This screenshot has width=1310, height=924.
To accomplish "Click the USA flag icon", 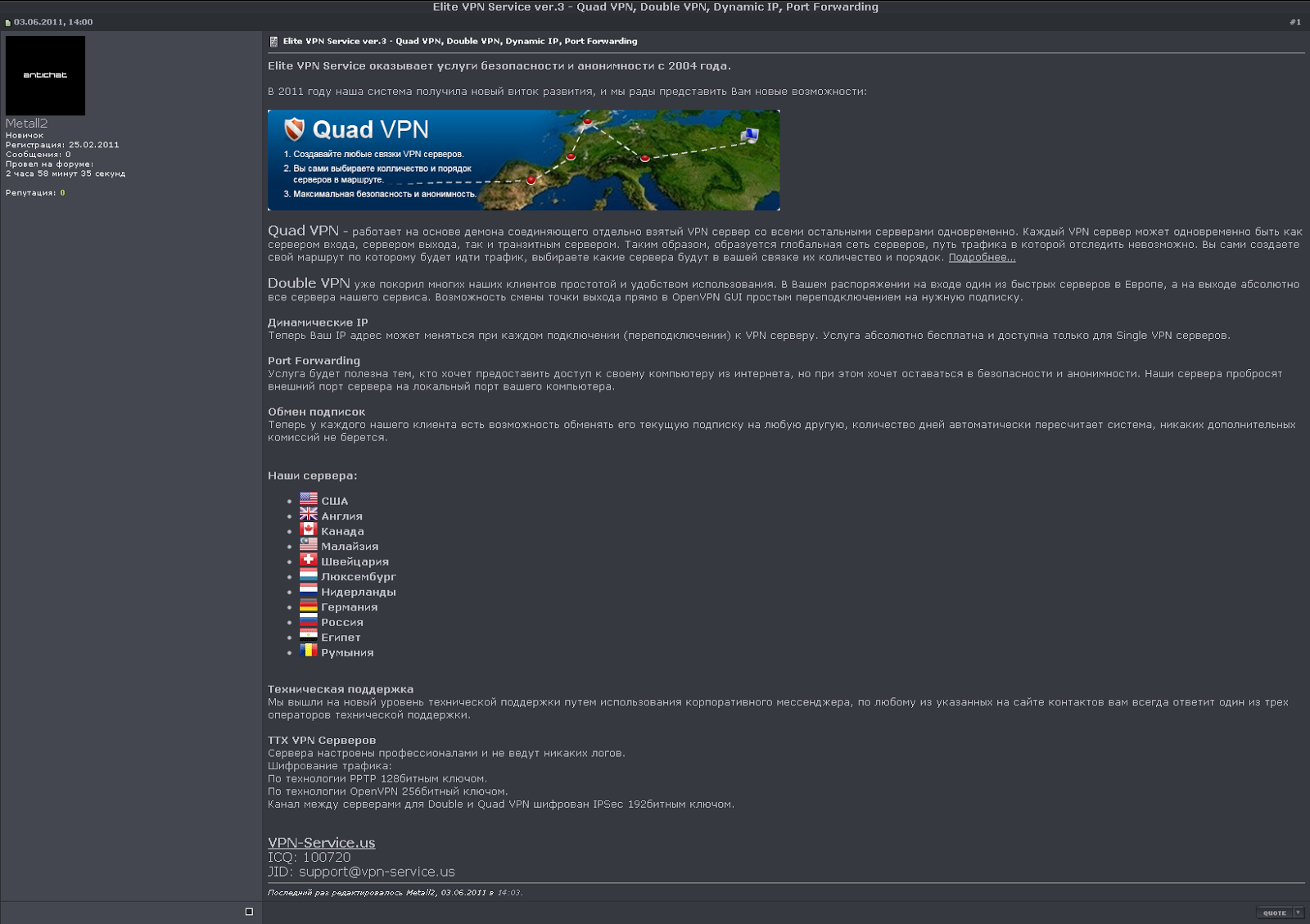I will point(308,498).
